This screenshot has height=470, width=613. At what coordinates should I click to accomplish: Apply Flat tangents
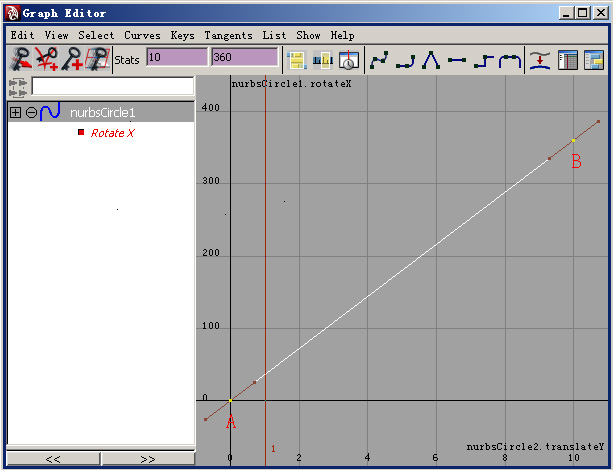click(457, 60)
